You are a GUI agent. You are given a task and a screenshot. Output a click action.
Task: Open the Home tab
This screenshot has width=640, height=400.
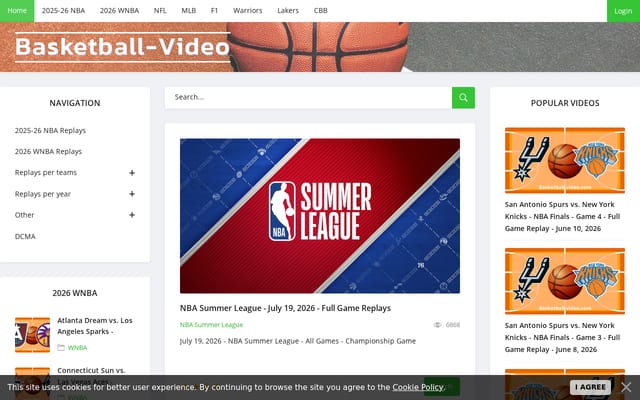click(x=17, y=11)
